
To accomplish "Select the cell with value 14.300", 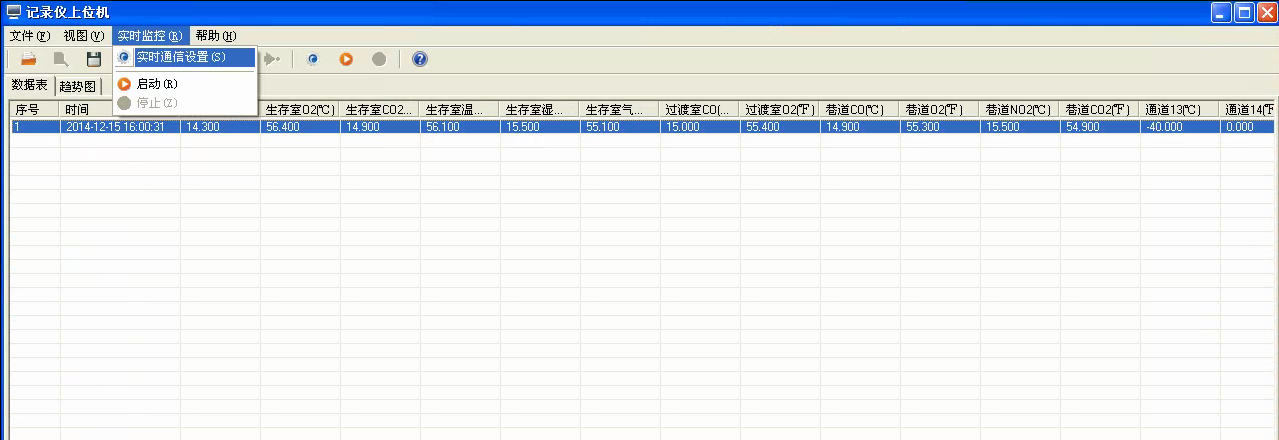I will (x=220, y=127).
